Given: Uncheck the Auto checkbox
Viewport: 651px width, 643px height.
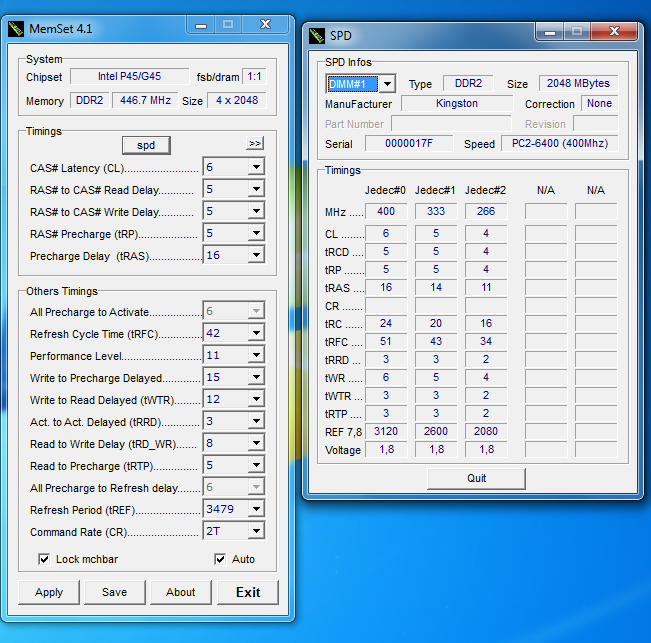Looking at the screenshot, I should pos(220,559).
